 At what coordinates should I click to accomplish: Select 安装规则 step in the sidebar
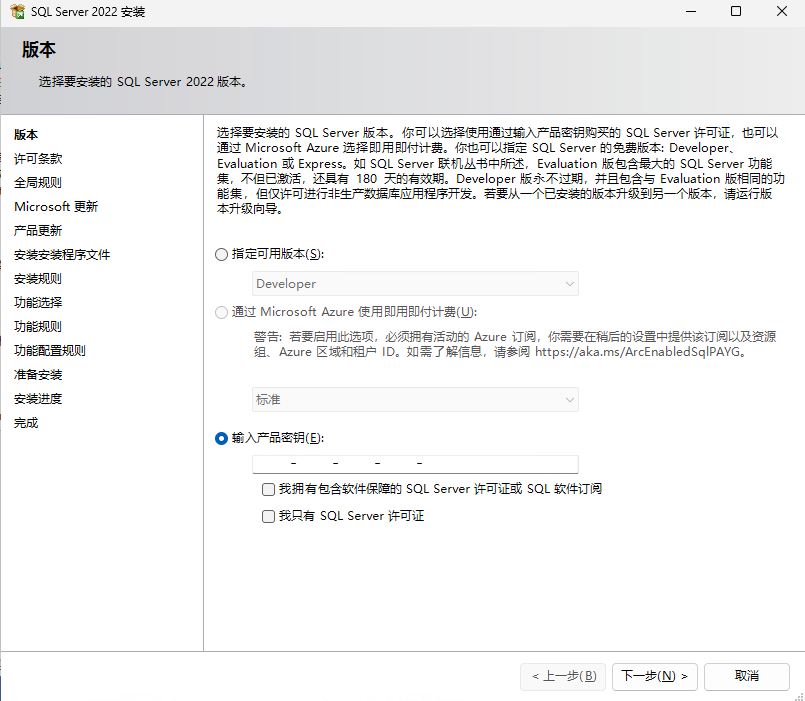coord(38,279)
